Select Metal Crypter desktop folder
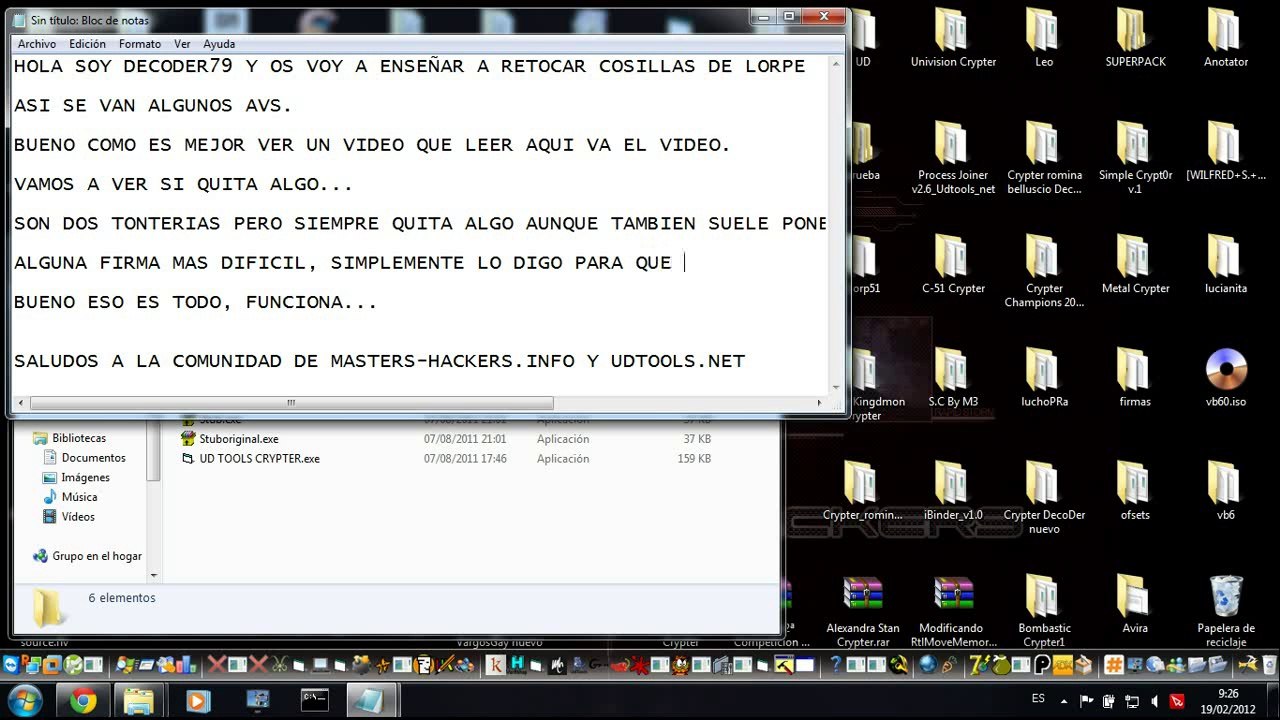 [1134, 265]
